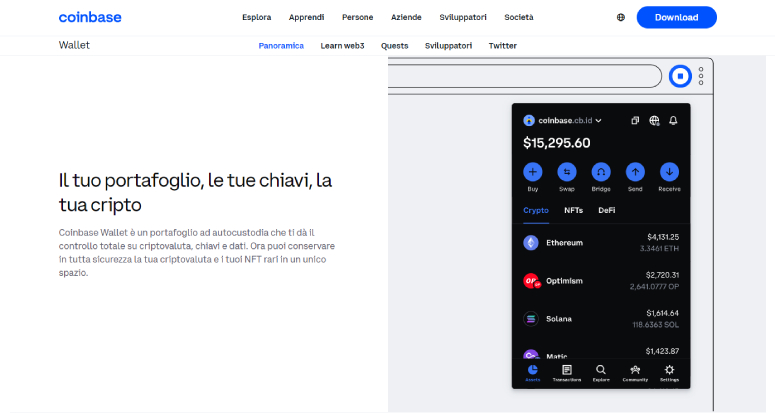Open Sviluppatori in Wallet subnav
The image size is (775, 413).
pyautogui.click(x=448, y=45)
